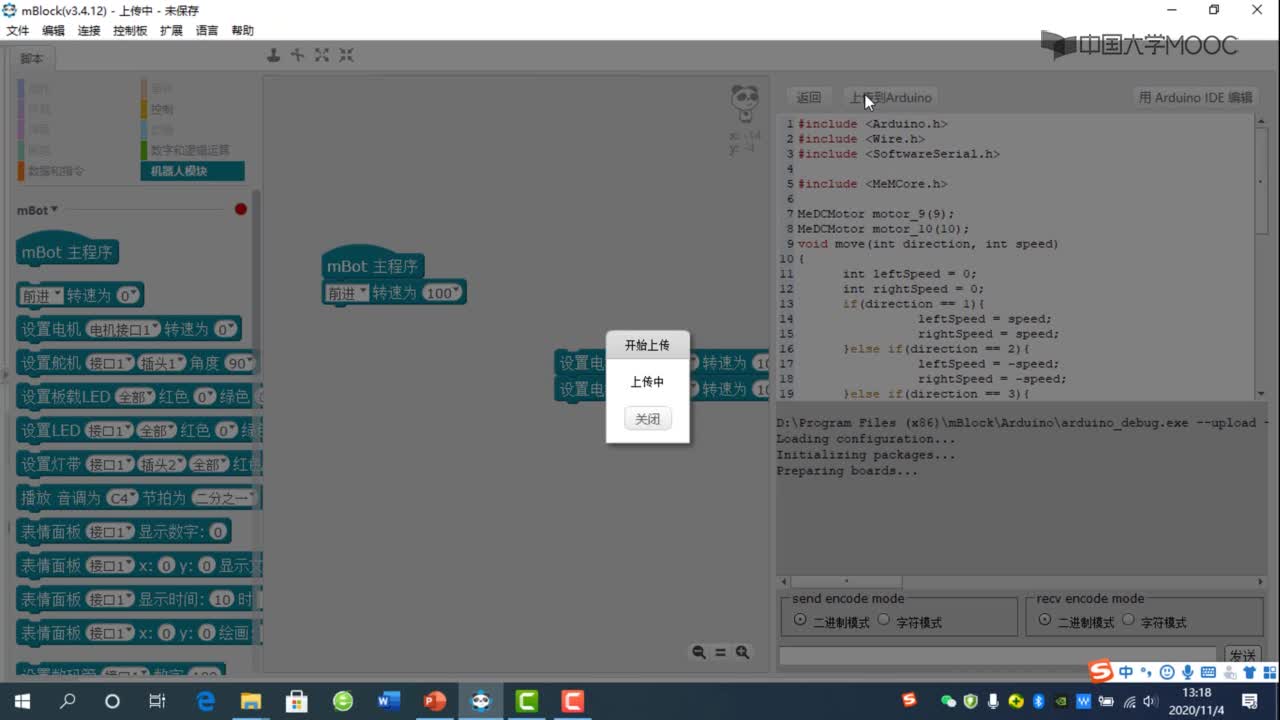Open Task View from the taskbar
Image resolution: width=1280 pixels, height=720 pixels.
(157, 701)
